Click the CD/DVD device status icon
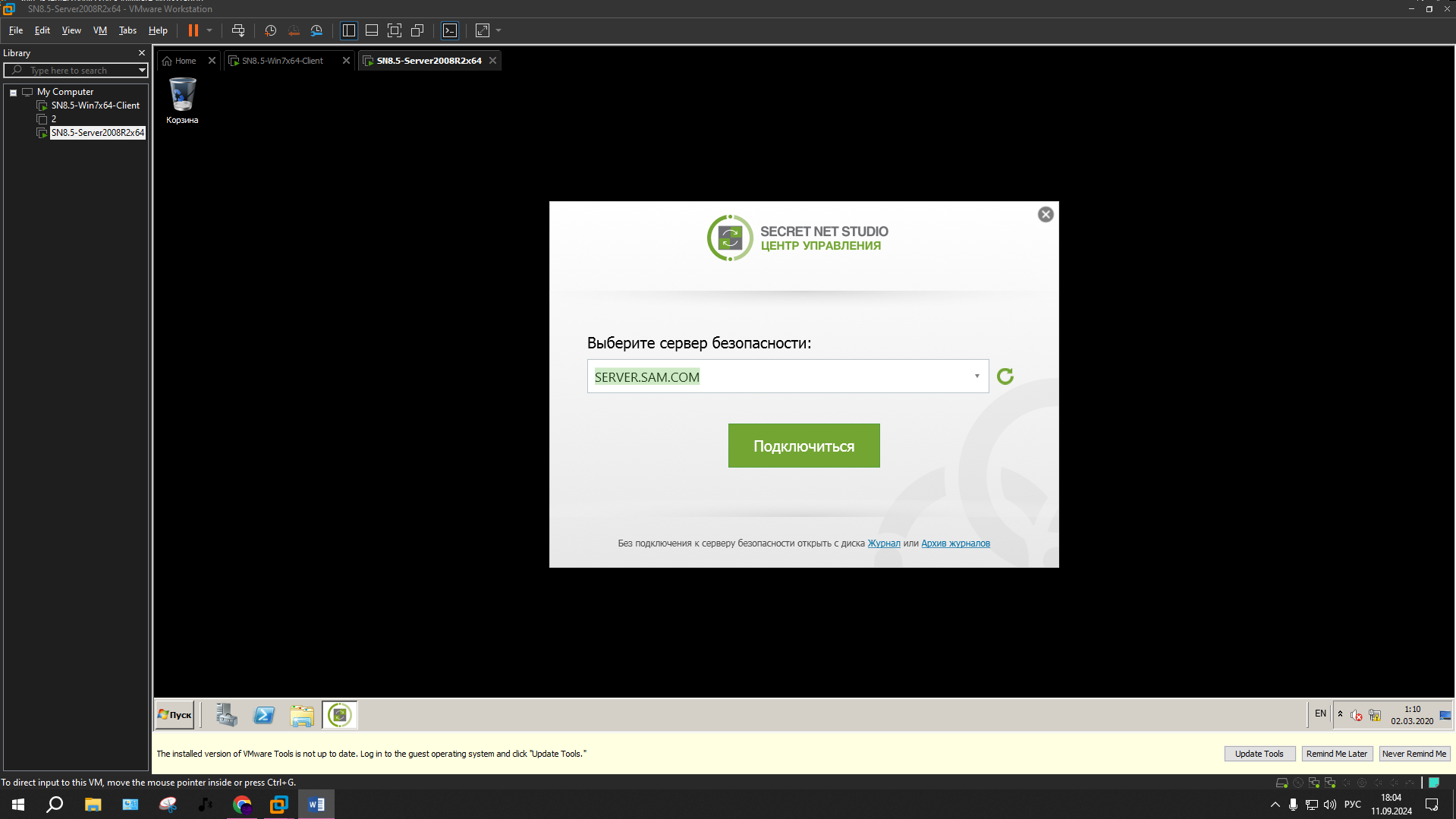Screen dimensions: 1456x819 pyautogui.click(x=1298, y=783)
